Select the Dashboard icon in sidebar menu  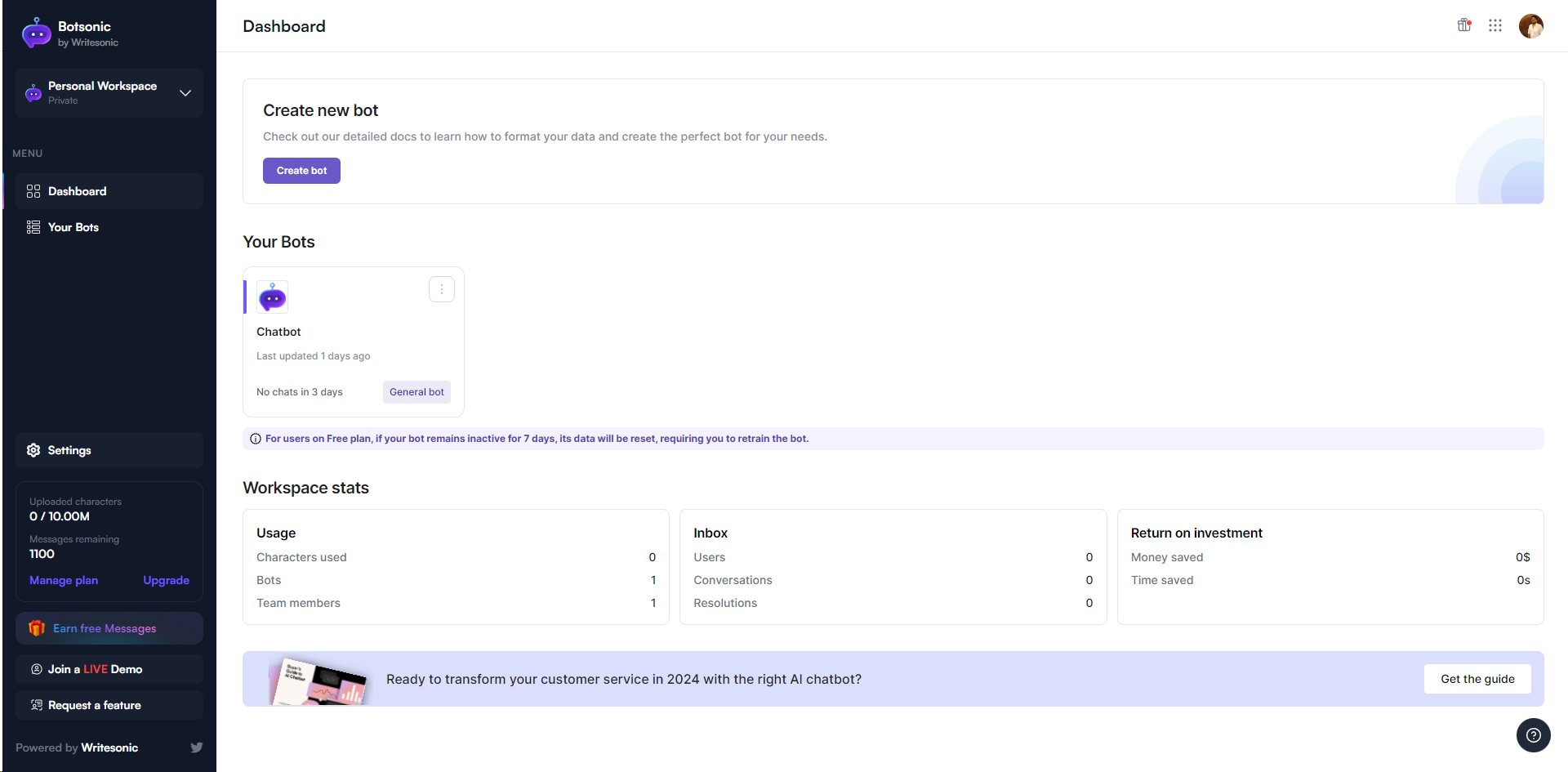(x=33, y=190)
